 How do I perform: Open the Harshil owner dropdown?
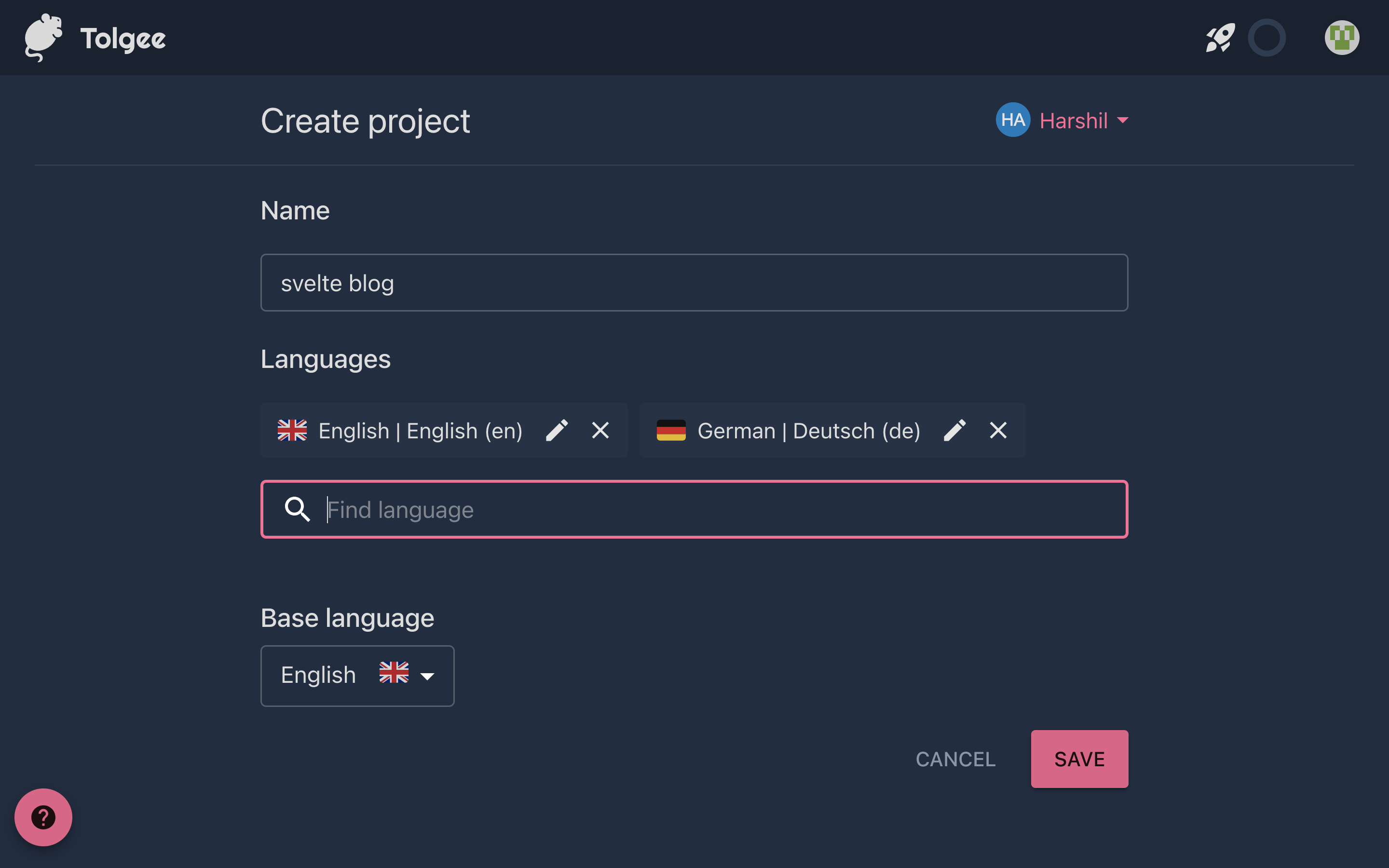click(x=1082, y=121)
